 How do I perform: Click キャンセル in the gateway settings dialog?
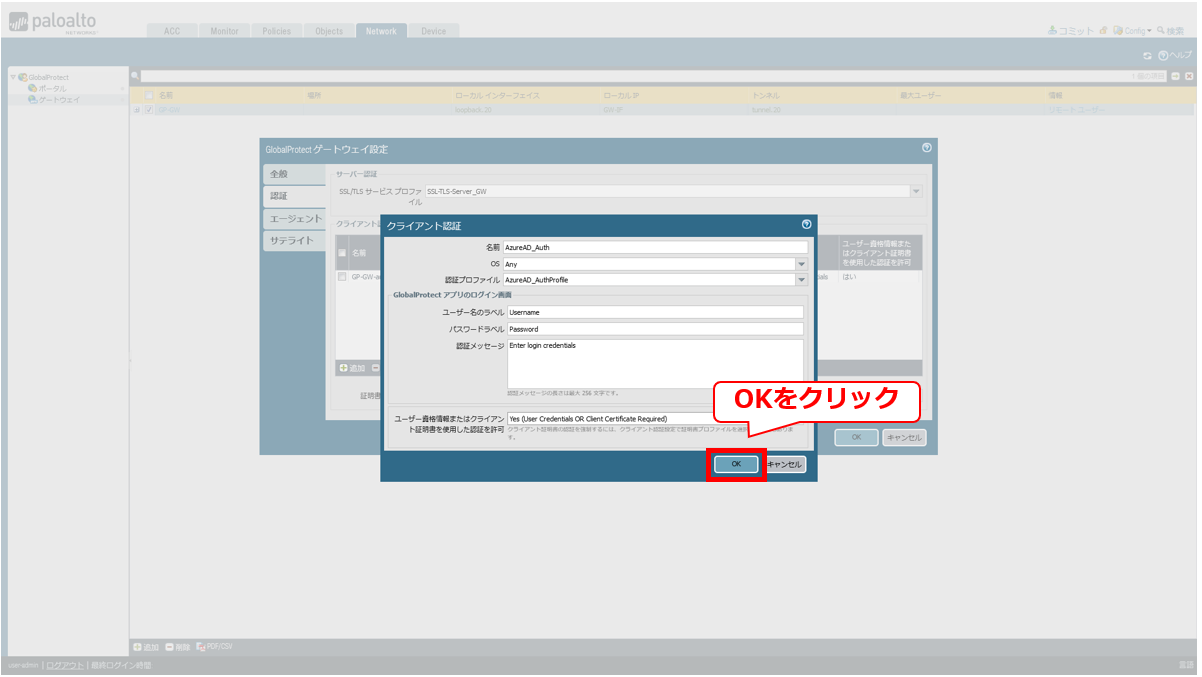(x=904, y=437)
